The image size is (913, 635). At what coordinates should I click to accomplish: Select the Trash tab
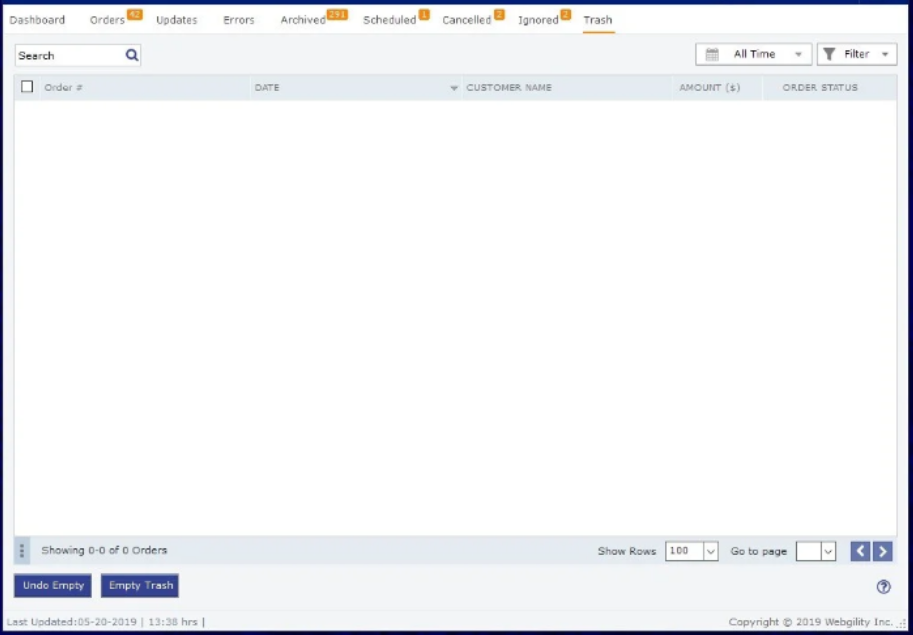pos(598,20)
